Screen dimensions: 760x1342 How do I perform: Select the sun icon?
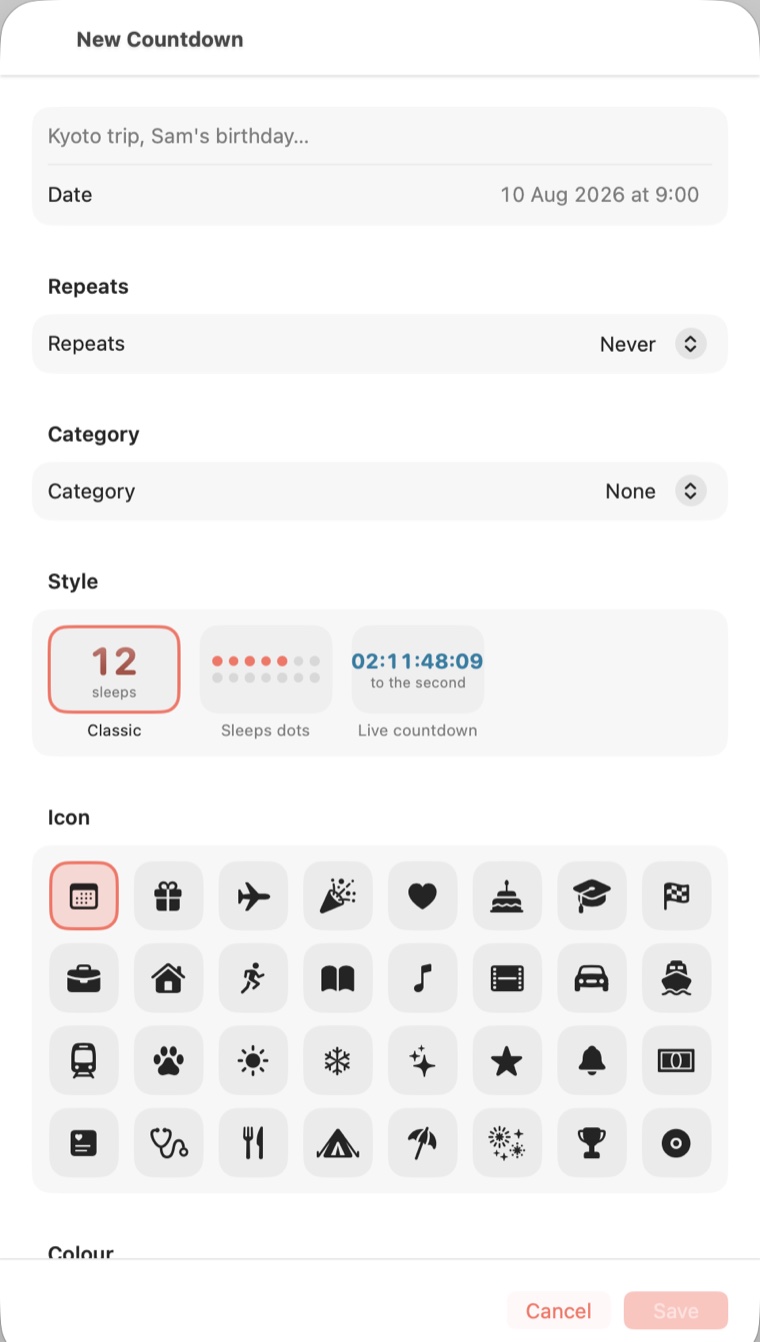click(x=253, y=1060)
